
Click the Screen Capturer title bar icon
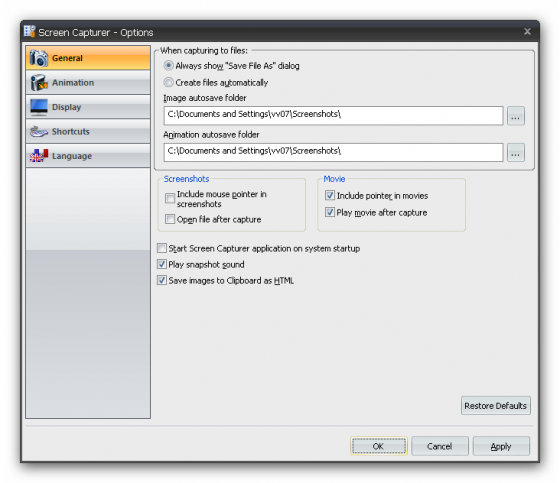tap(30, 31)
